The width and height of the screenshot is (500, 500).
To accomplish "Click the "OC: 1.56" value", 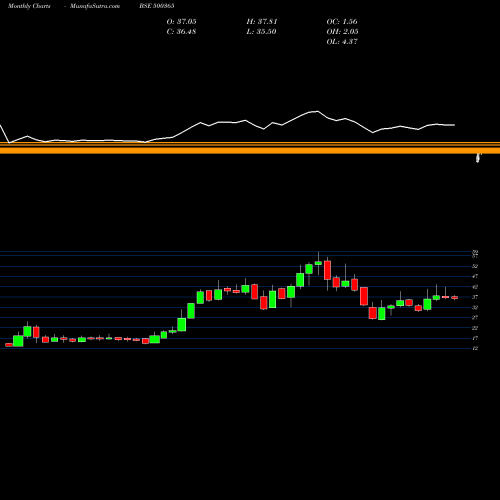I will (x=342, y=22).
